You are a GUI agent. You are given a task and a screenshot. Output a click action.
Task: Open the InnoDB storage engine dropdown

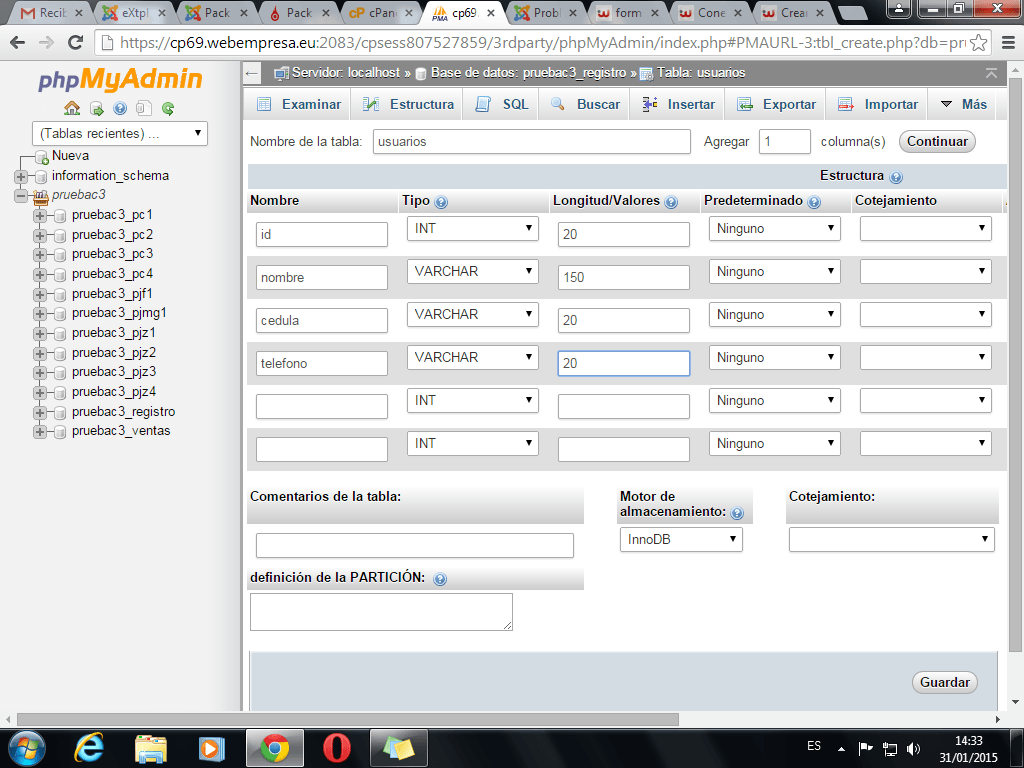(x=681, y=539)
